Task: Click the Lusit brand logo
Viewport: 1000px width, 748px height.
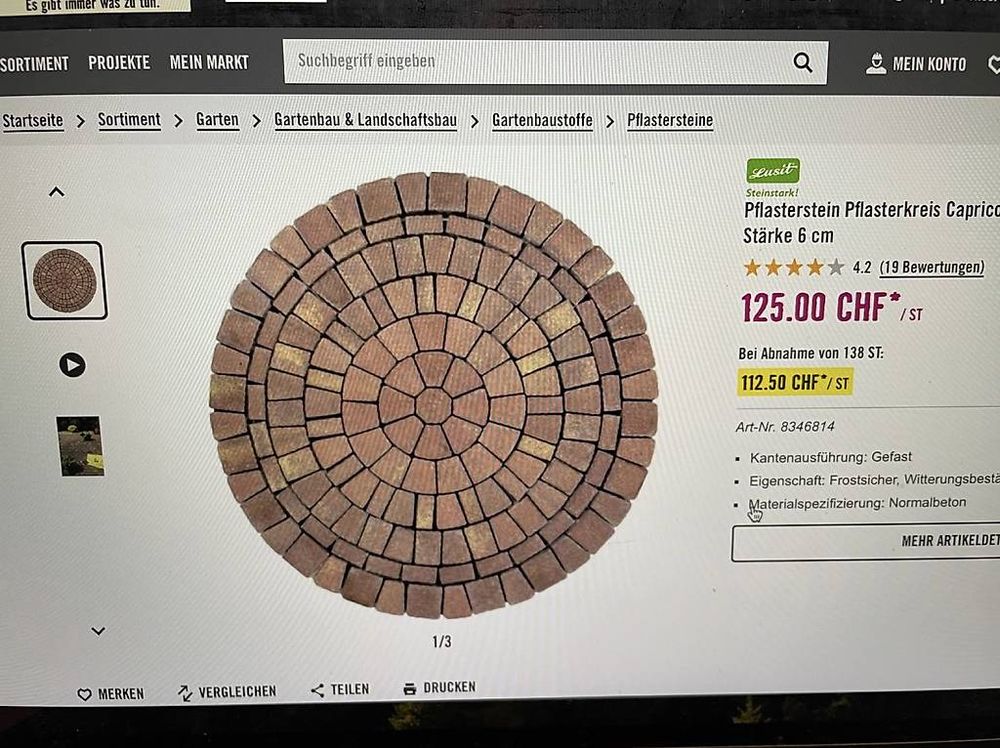Action: click(x=772, y=171)
